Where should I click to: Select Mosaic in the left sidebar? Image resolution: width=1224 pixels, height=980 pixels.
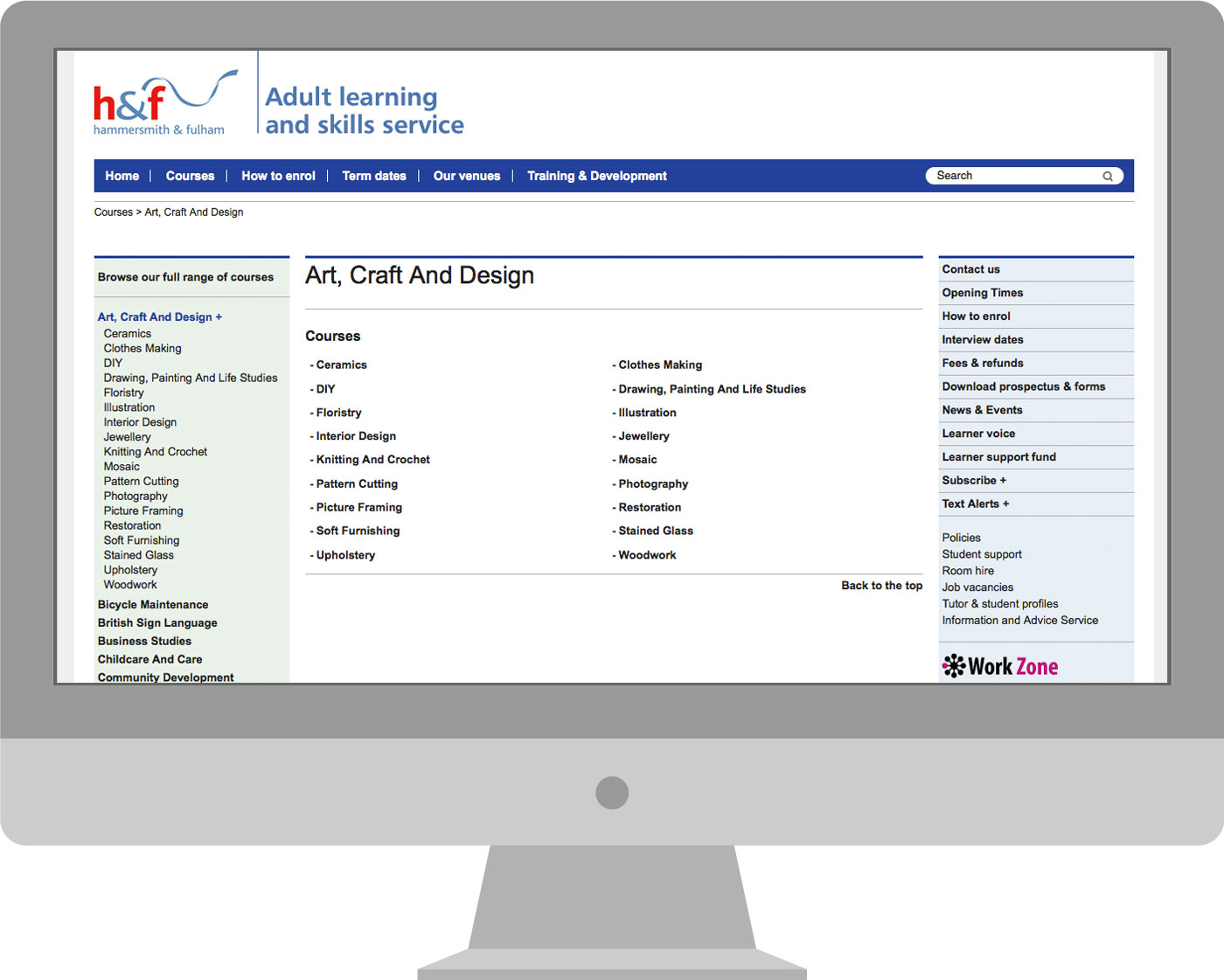122,467
